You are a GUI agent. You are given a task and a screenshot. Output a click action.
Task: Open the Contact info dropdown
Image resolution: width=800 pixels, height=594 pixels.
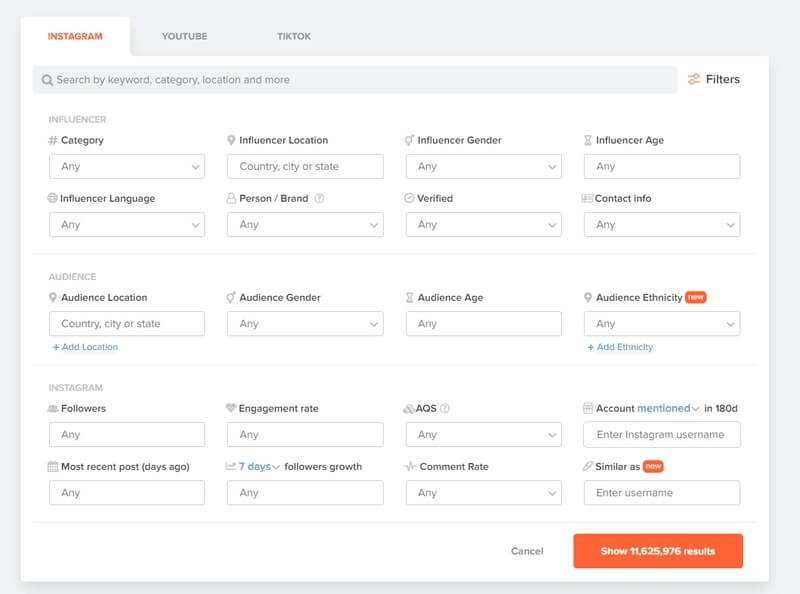(x=662, y=225)
